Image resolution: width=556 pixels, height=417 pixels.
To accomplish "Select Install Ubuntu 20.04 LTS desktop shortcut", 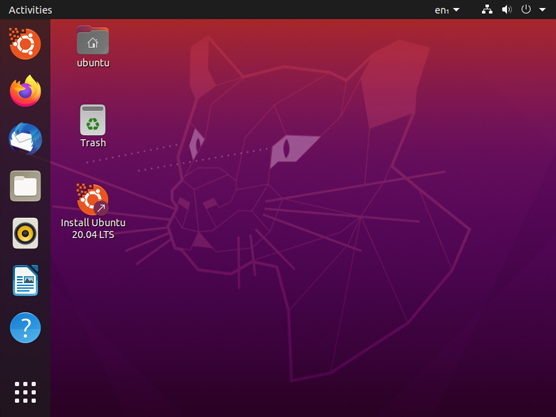I will pos(93,199).
